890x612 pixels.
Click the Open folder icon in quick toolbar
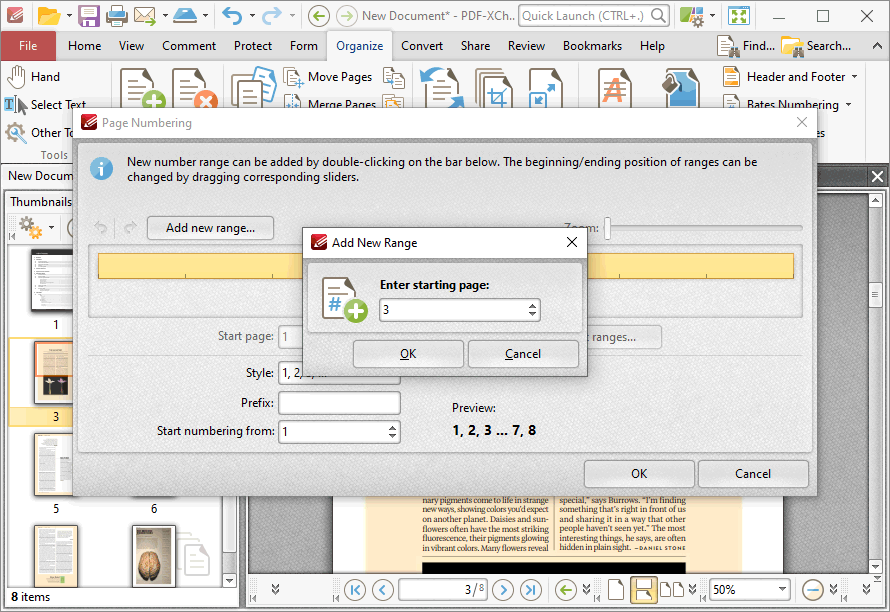48,16
